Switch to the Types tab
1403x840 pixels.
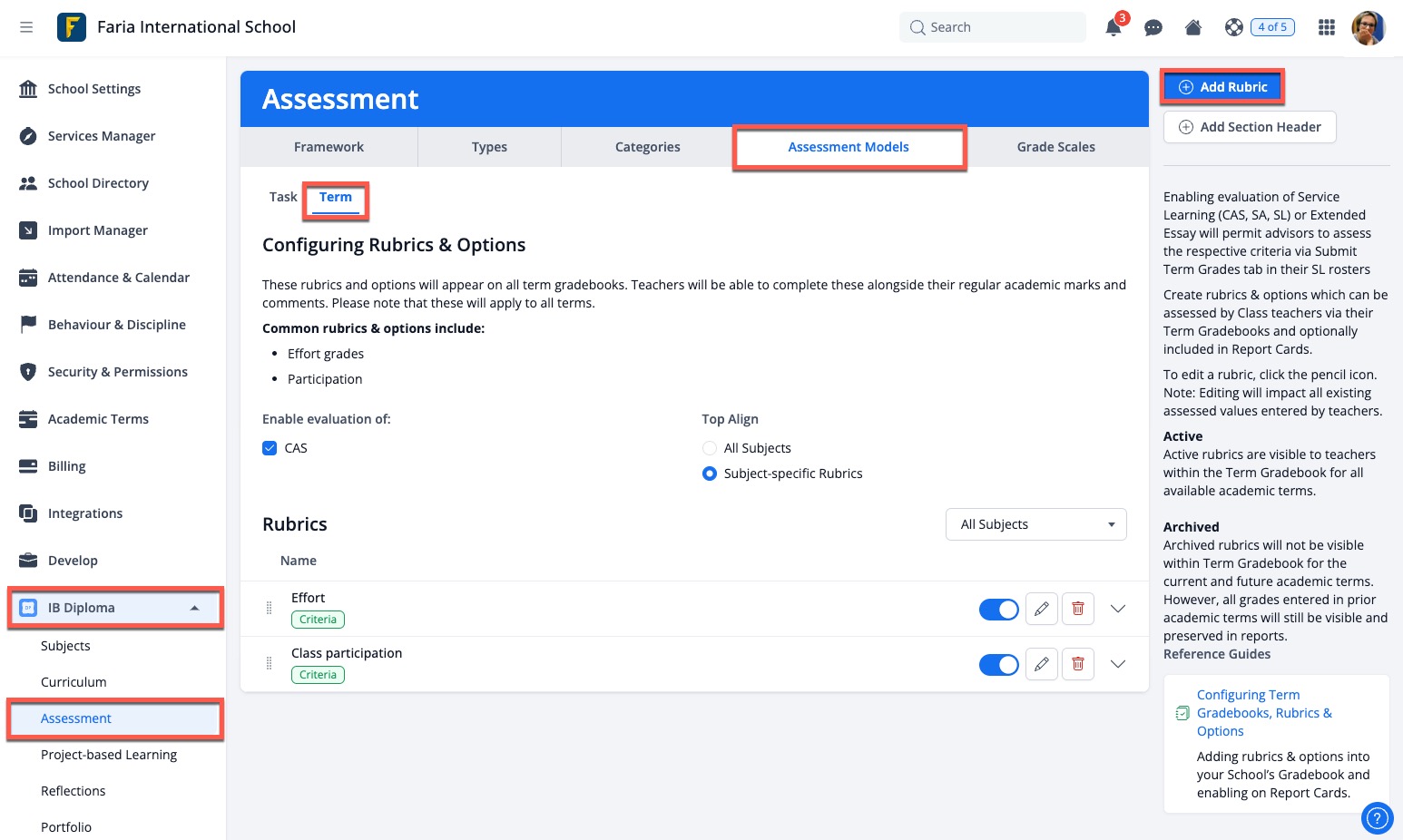pyautogui.click(x=489, y=147)
